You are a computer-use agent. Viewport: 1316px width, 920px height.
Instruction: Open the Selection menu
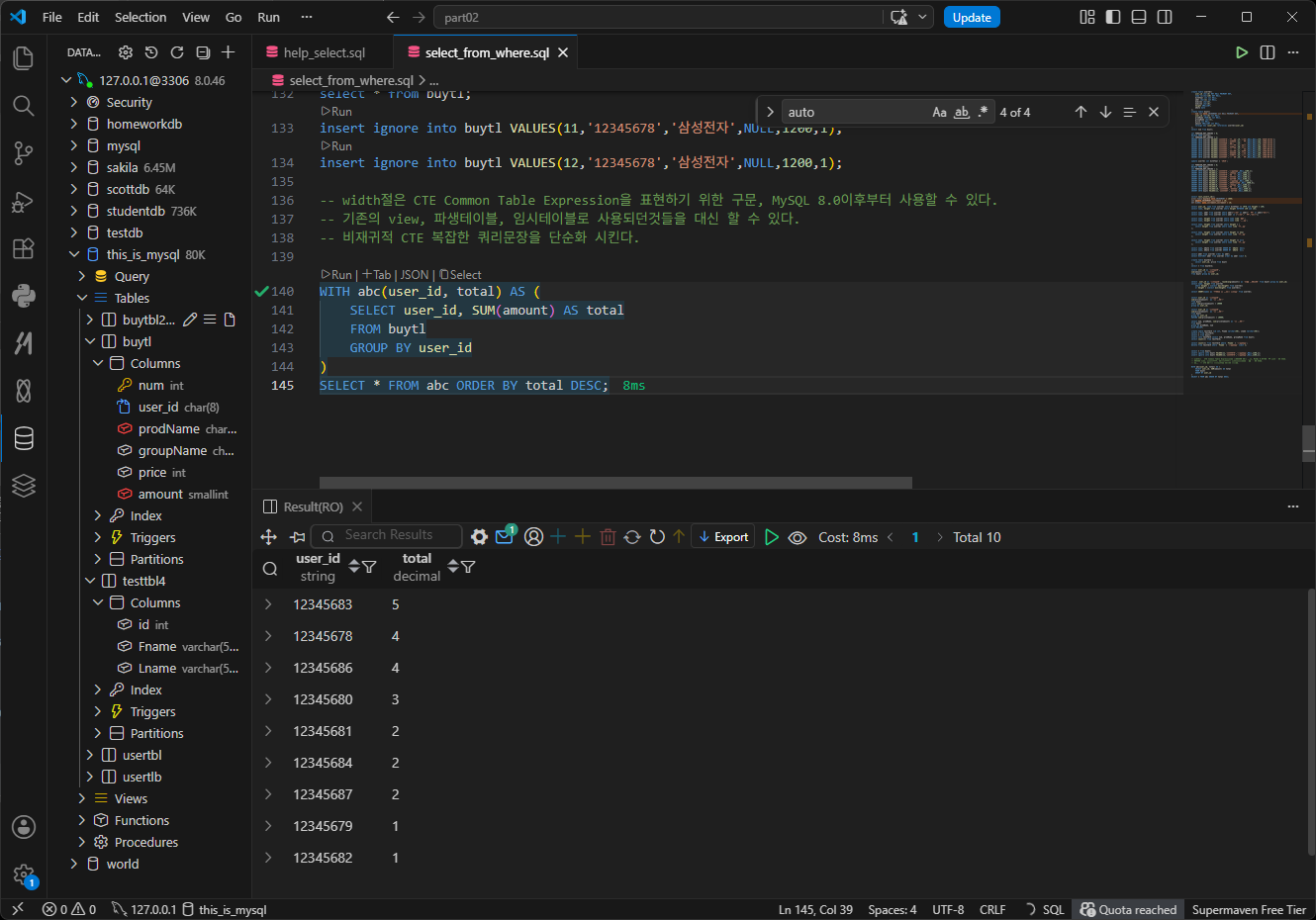(x=141, y=17)
